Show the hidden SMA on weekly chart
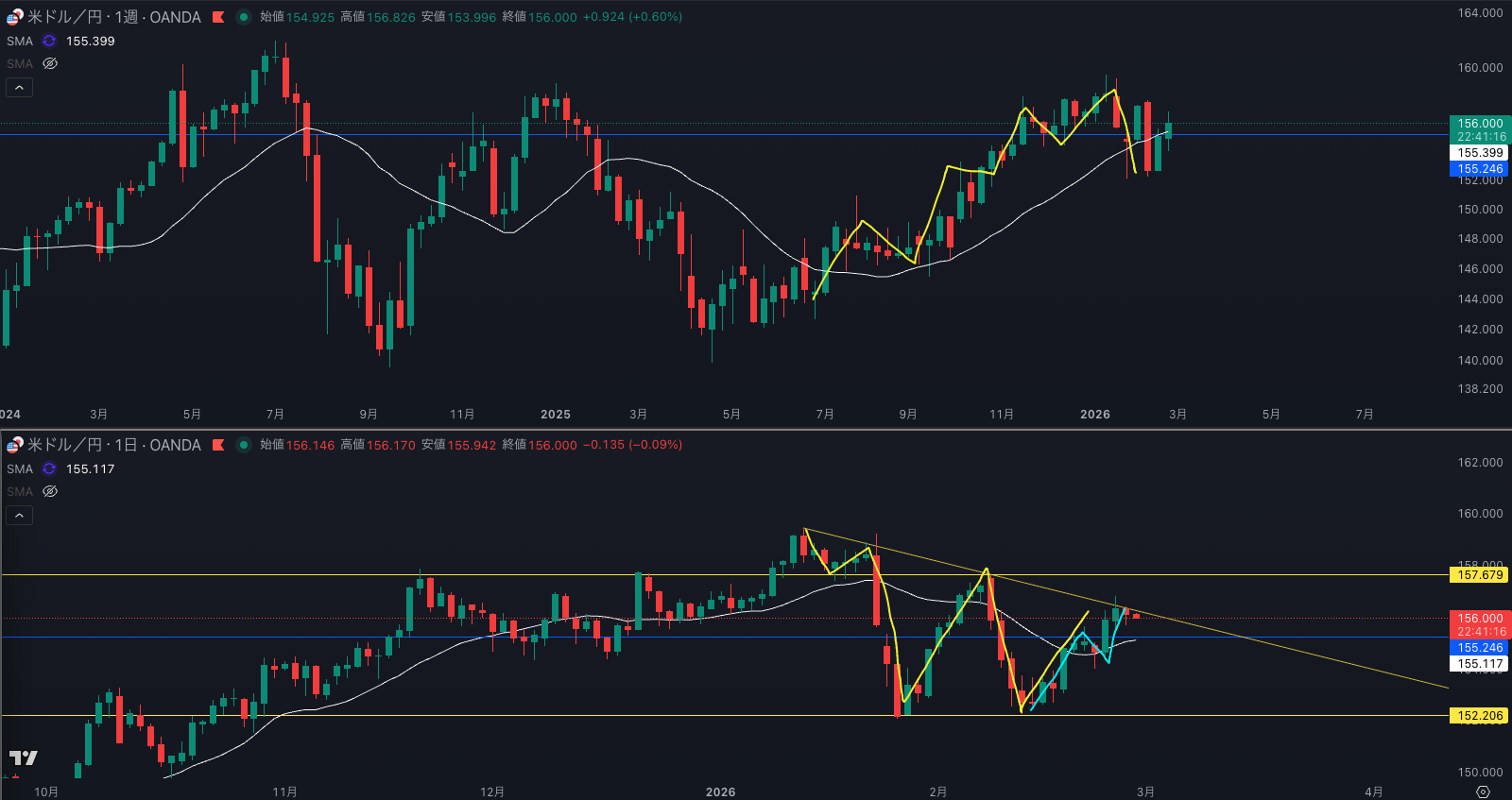Image resolution: width=1512 pixels, height=800 pixels. 50,63
